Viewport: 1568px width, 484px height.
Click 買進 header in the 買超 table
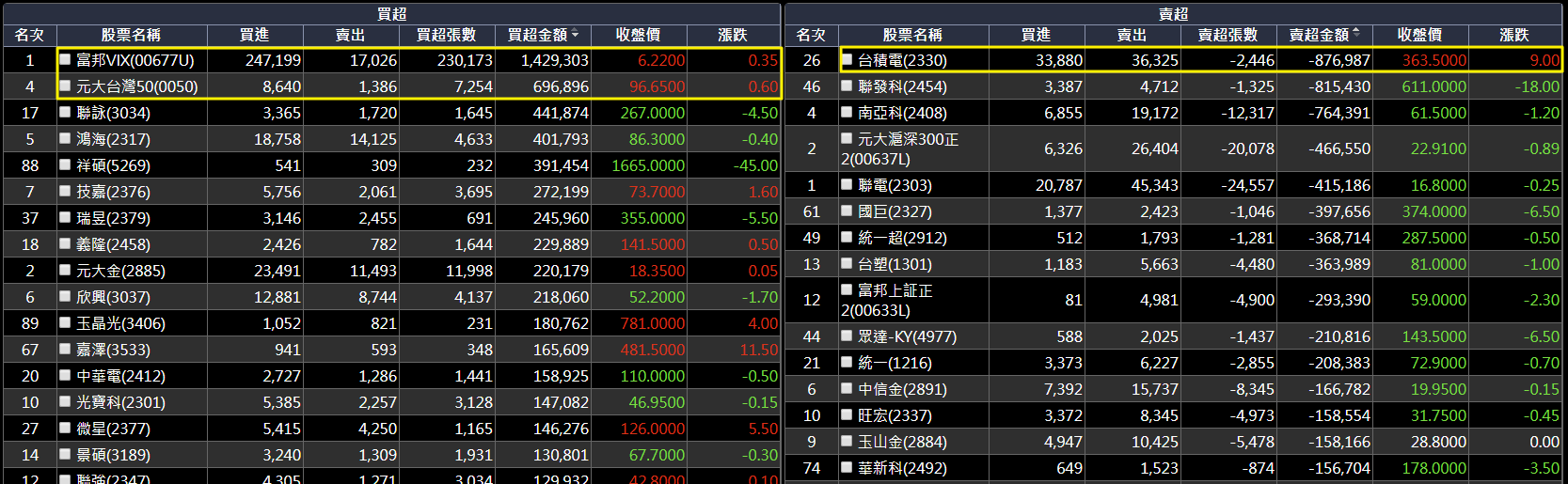click(254, 35)
